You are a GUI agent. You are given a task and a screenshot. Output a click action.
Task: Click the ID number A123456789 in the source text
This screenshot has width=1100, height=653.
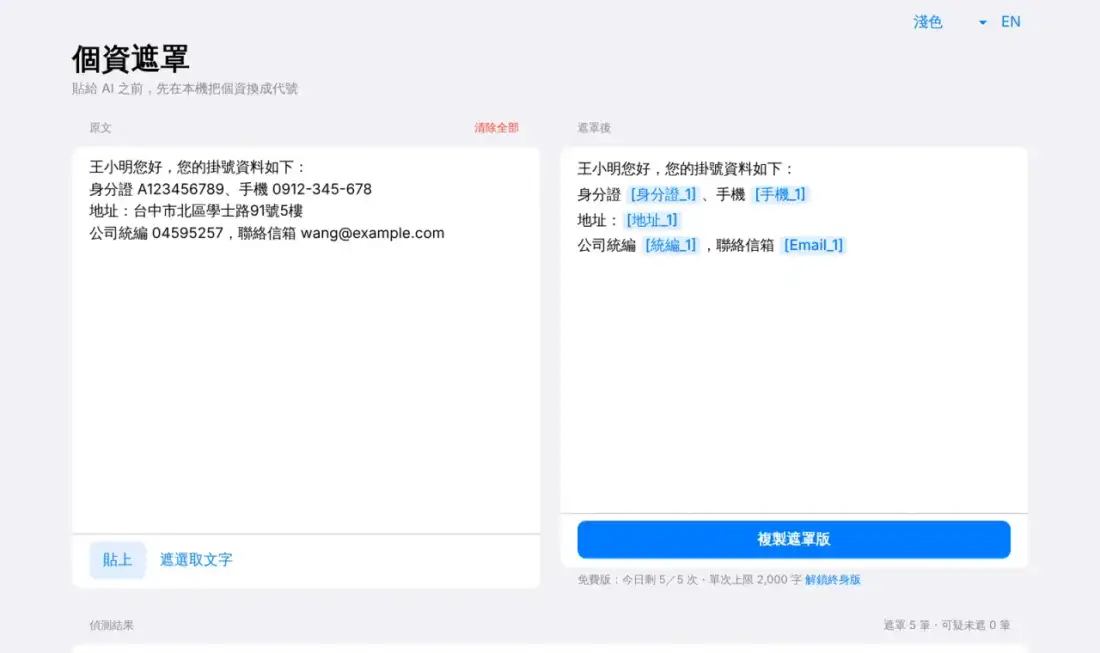[x=180, y=189]
